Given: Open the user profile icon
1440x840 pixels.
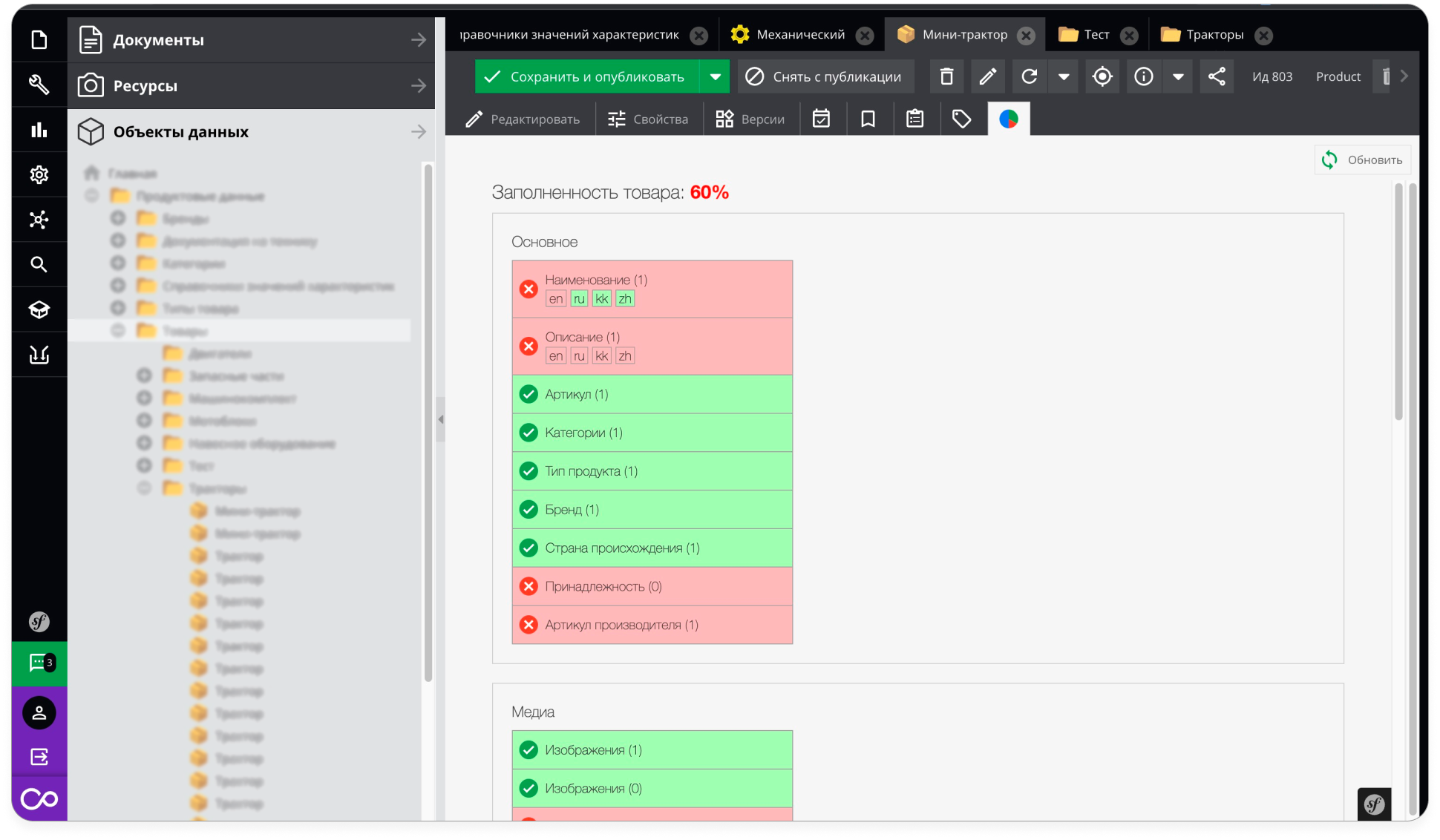Looking at the screenshot, I should pyautogui.click(x=39, y=713).
